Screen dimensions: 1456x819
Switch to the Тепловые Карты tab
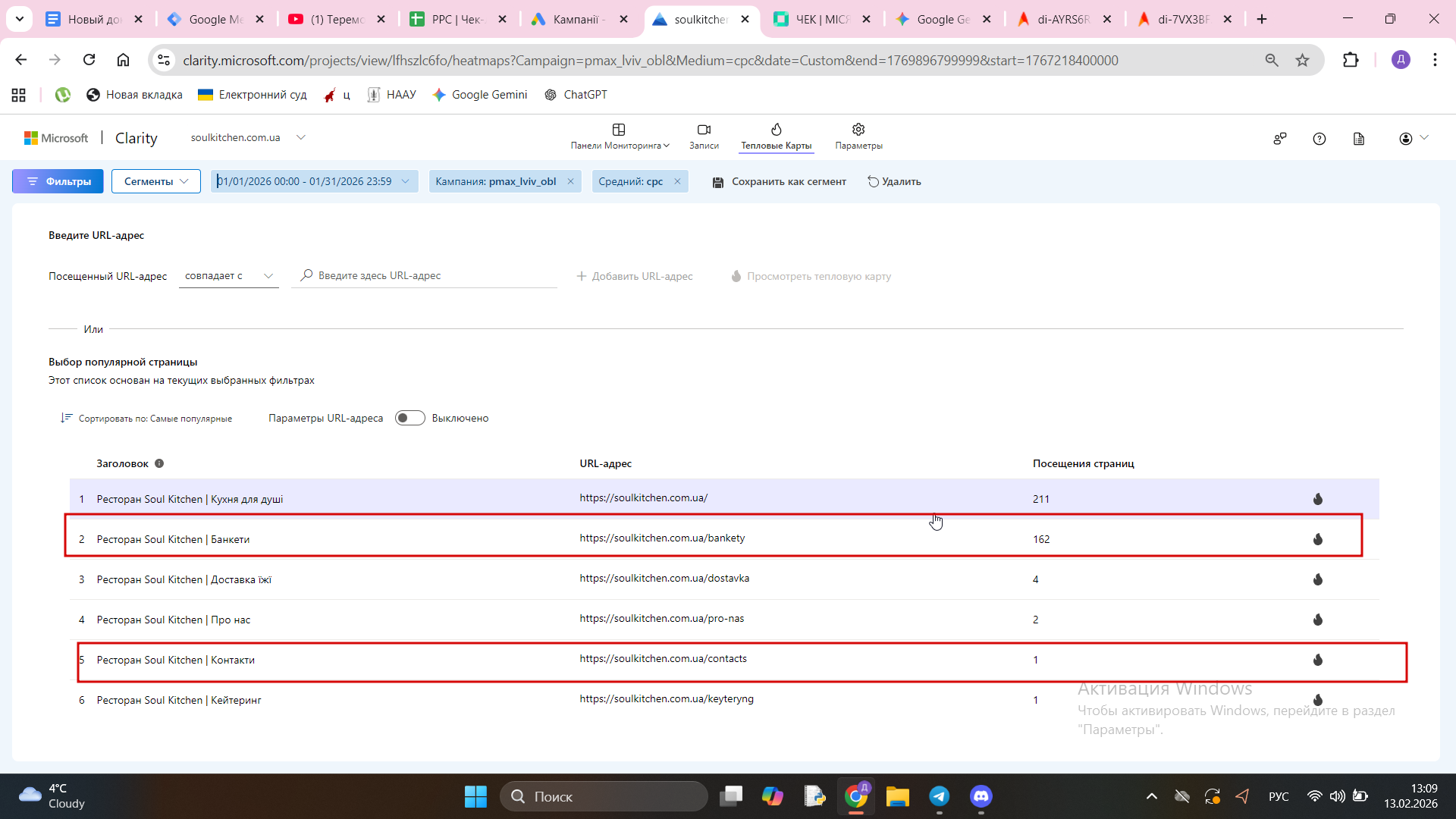point(776,136)
